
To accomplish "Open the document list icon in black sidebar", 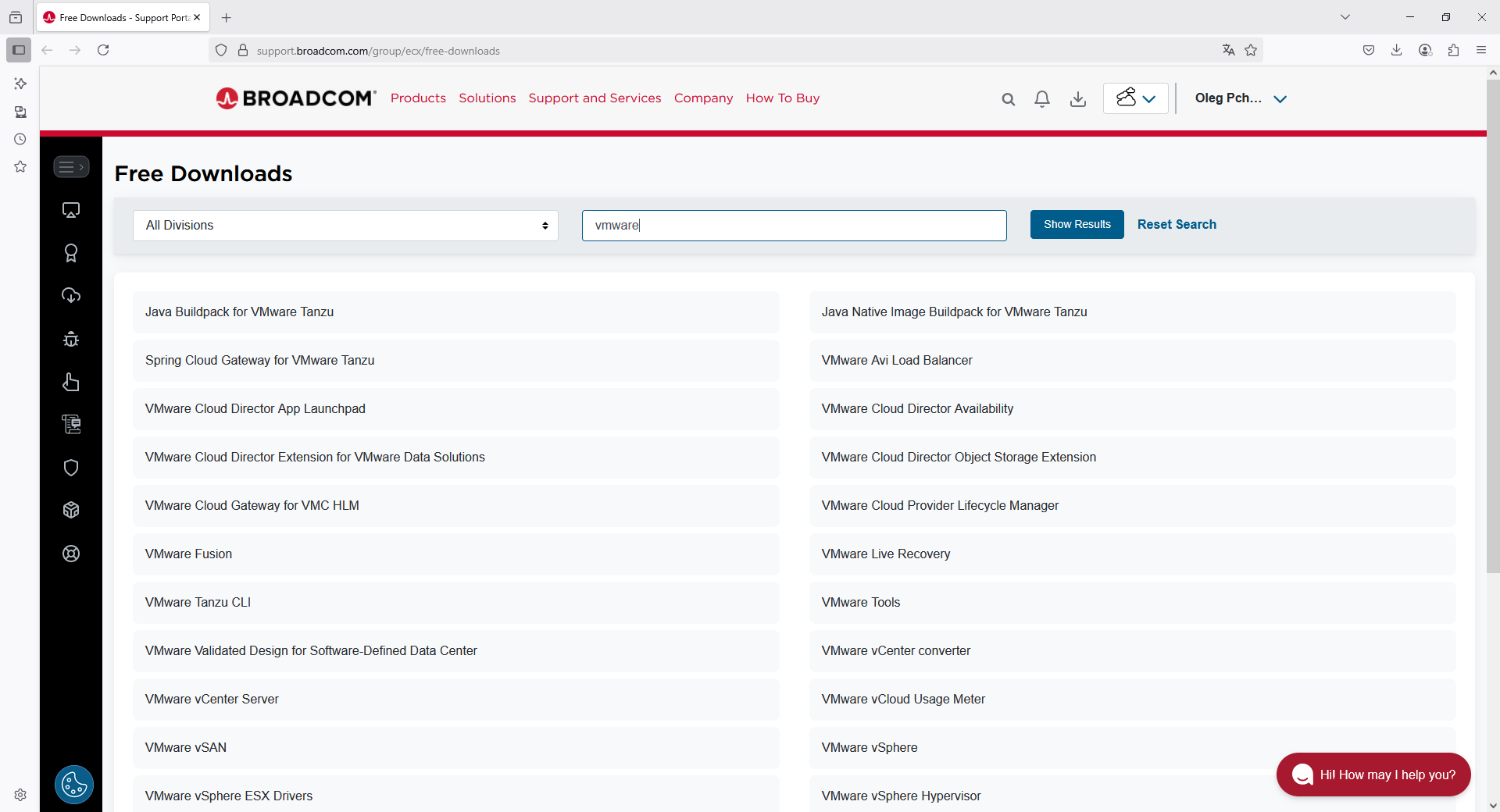I will pos(71,424).
